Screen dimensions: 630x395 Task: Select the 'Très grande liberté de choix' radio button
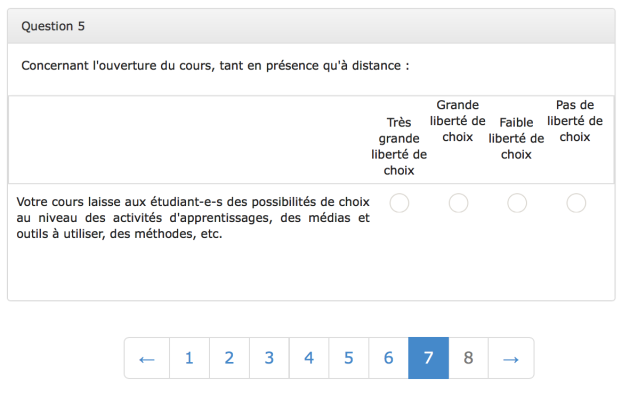[x=399, y=203]
